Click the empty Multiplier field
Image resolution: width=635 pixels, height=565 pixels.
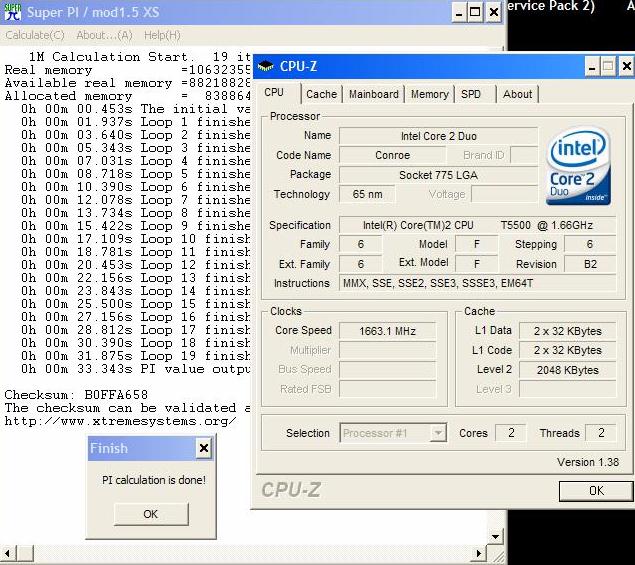pyautogui.click(x=387, y=350)
